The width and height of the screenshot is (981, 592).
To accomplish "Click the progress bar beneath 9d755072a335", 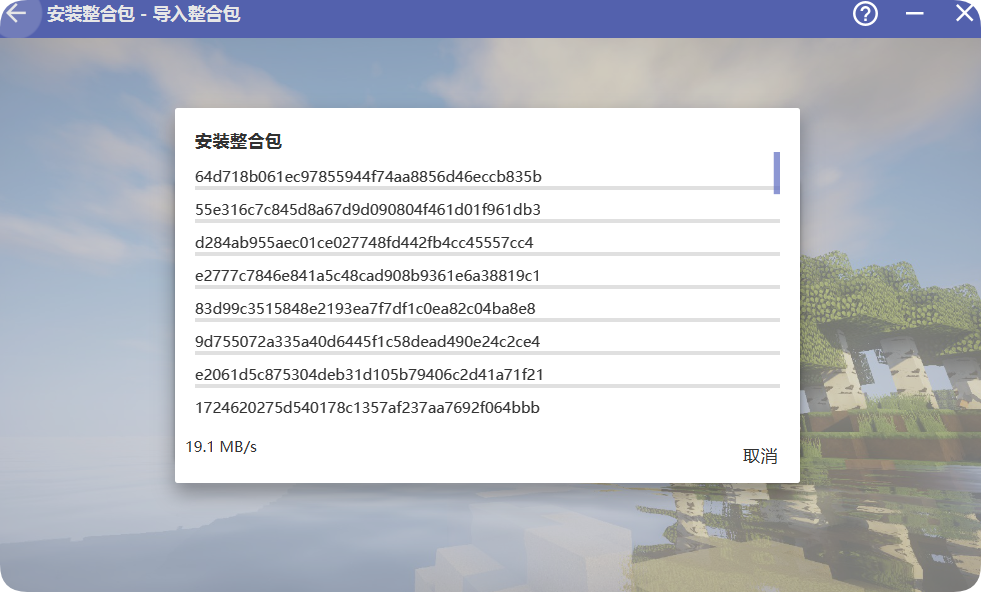I will tap(487, 353).
